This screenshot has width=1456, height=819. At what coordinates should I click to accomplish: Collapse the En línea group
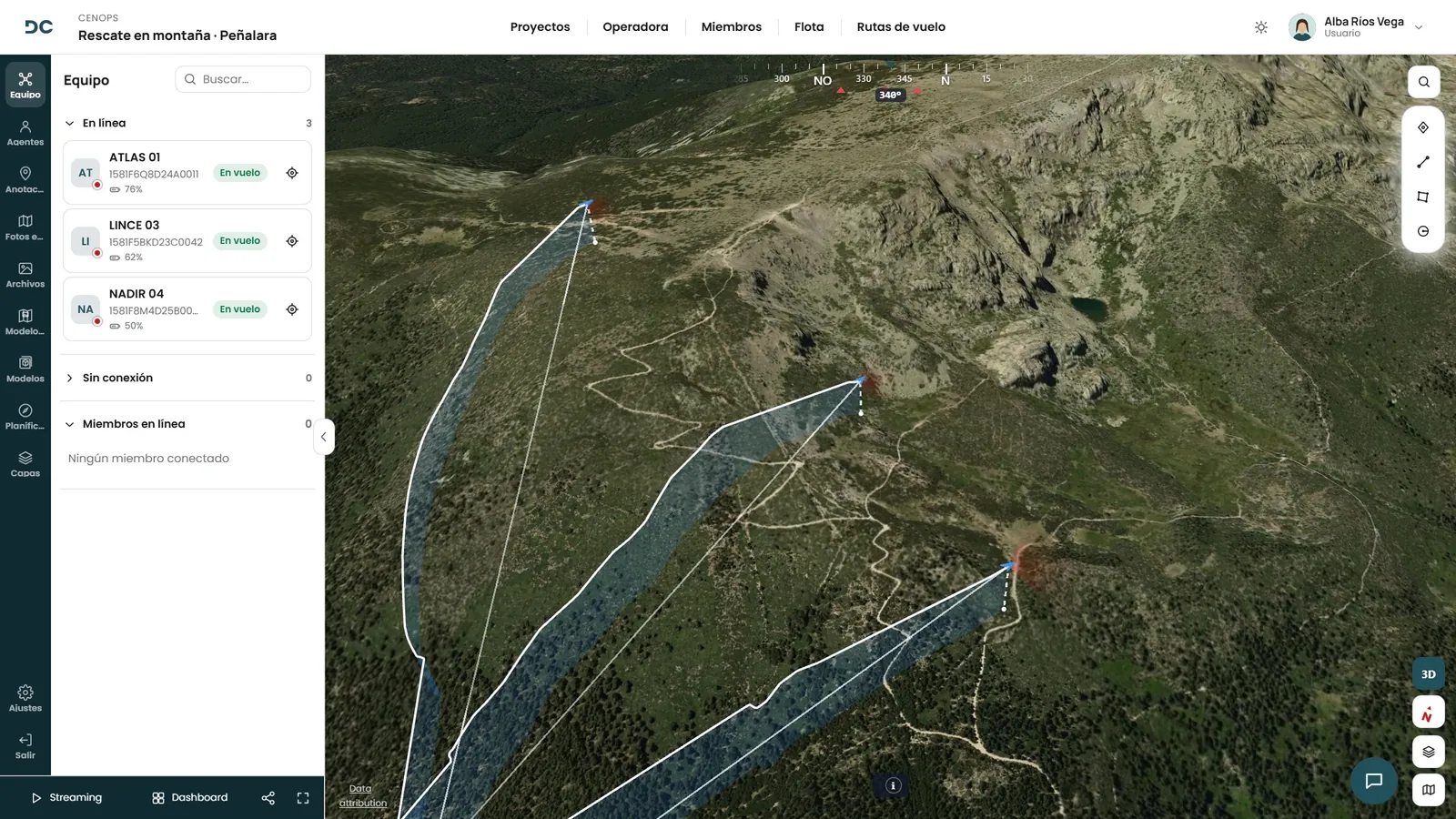tap(70, 123)
